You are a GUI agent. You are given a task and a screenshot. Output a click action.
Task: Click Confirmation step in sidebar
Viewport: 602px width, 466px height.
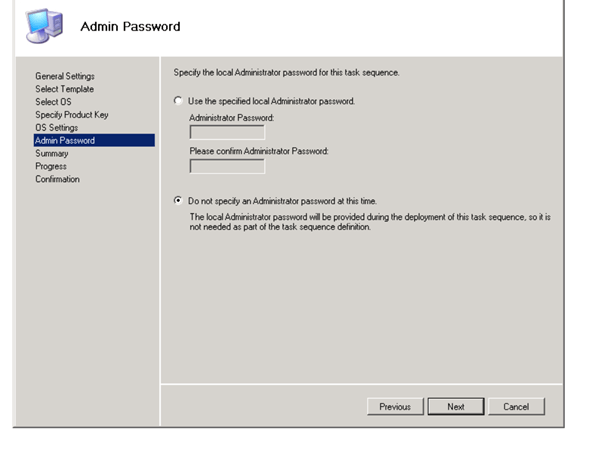click(x=57, y=180)
